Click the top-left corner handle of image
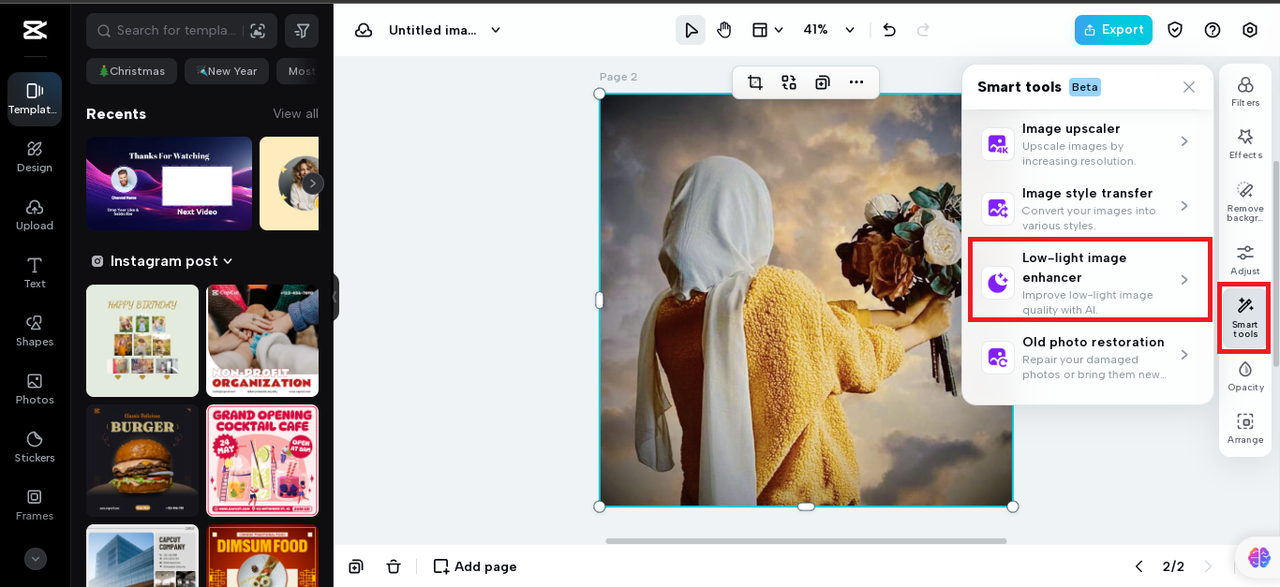Image resolution: width=1280 pixels, height=587 pixels. click(600, 94)
